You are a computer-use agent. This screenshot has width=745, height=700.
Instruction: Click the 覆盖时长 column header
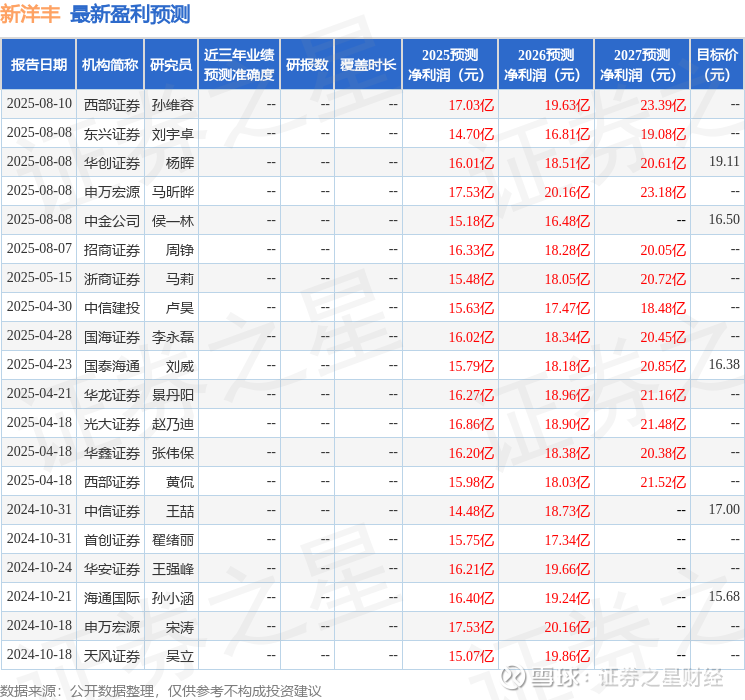pos(368,65)
